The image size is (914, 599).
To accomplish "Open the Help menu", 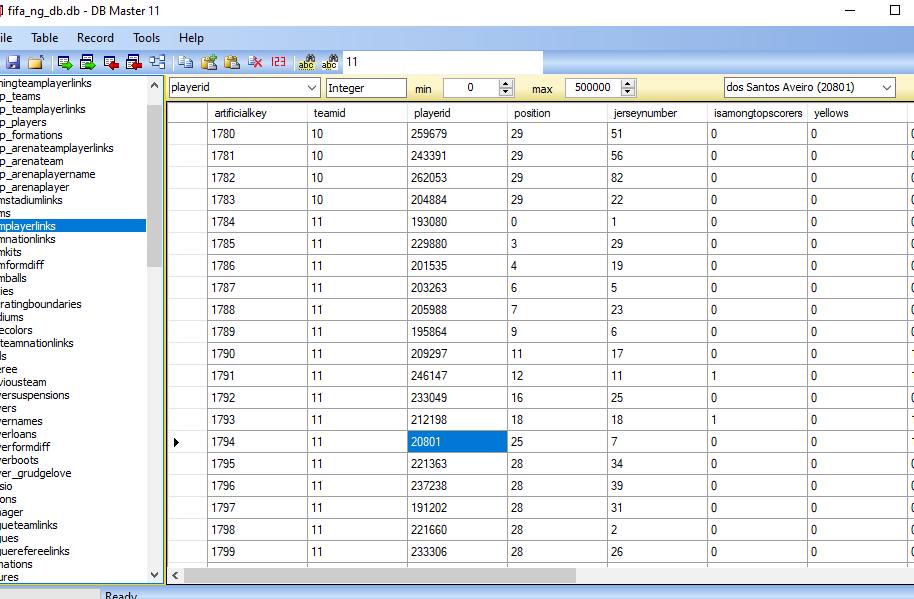I will point(191,38).
